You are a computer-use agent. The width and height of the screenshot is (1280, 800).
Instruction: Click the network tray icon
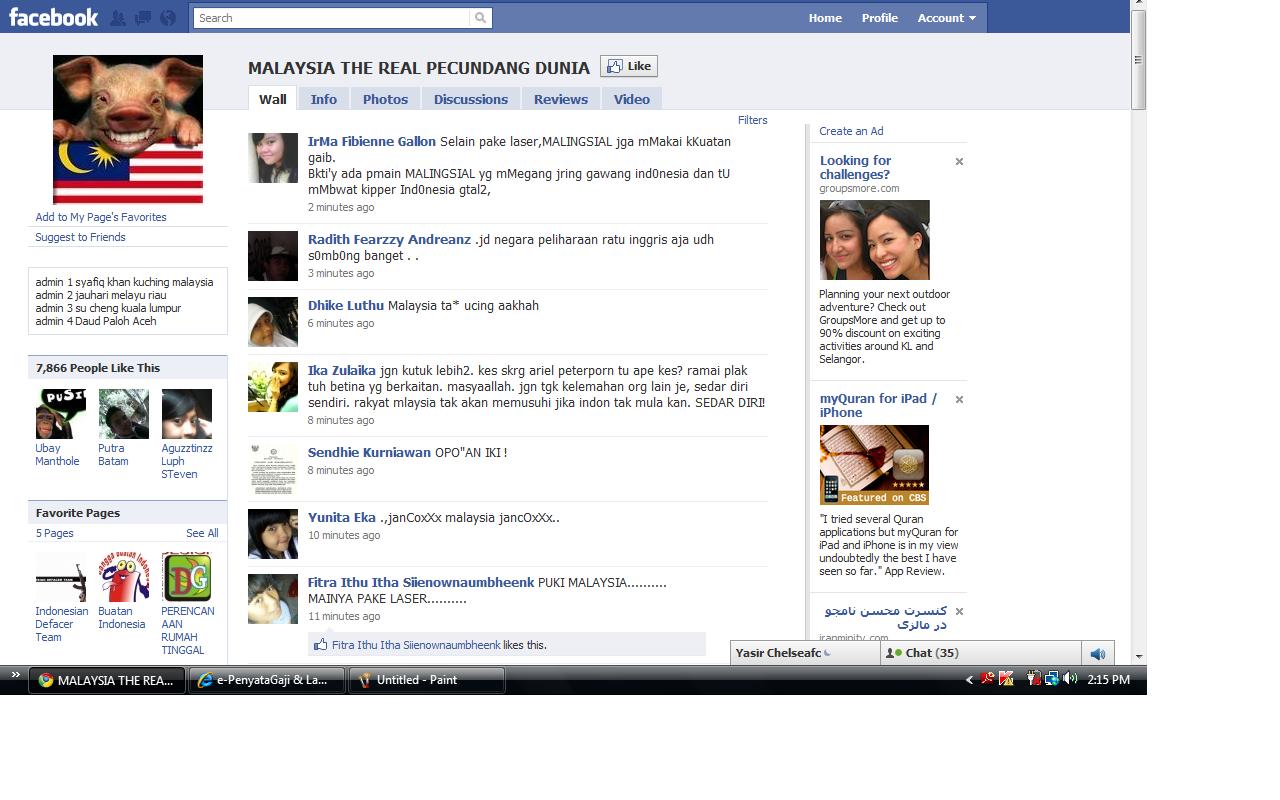(1052, 679)
